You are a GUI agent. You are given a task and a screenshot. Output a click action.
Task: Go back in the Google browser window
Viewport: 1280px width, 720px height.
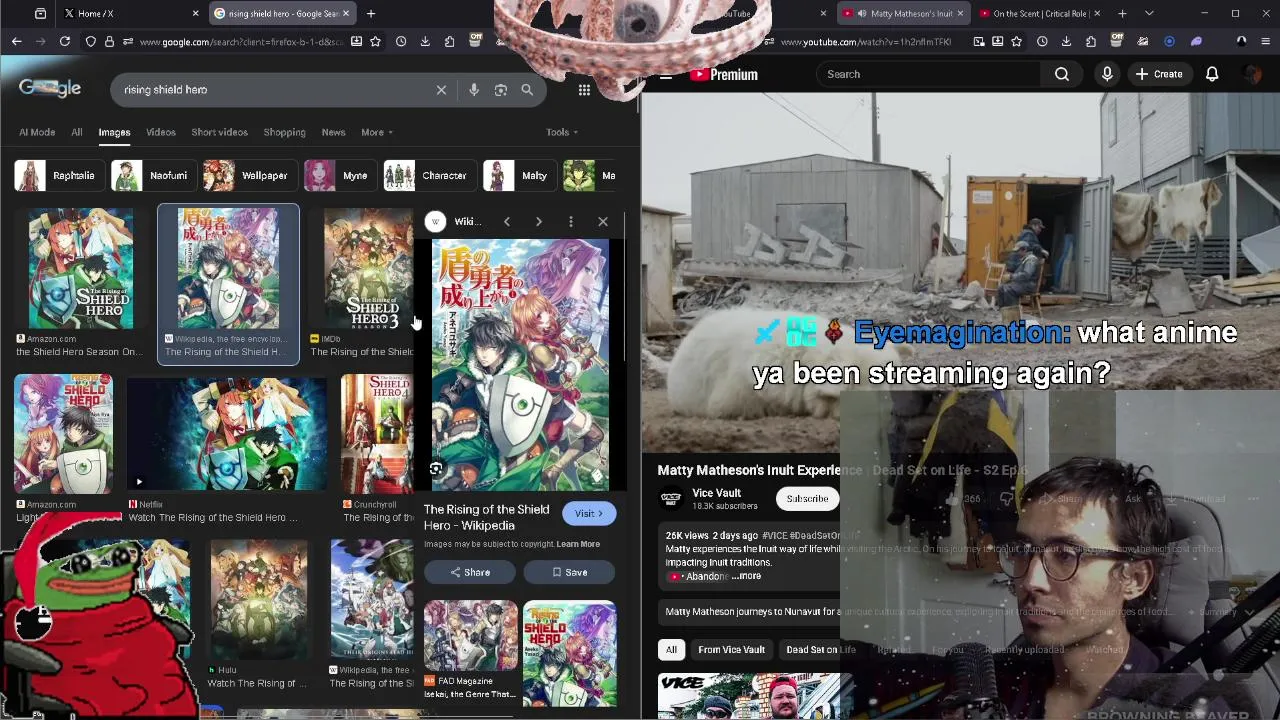click(16, 41)
